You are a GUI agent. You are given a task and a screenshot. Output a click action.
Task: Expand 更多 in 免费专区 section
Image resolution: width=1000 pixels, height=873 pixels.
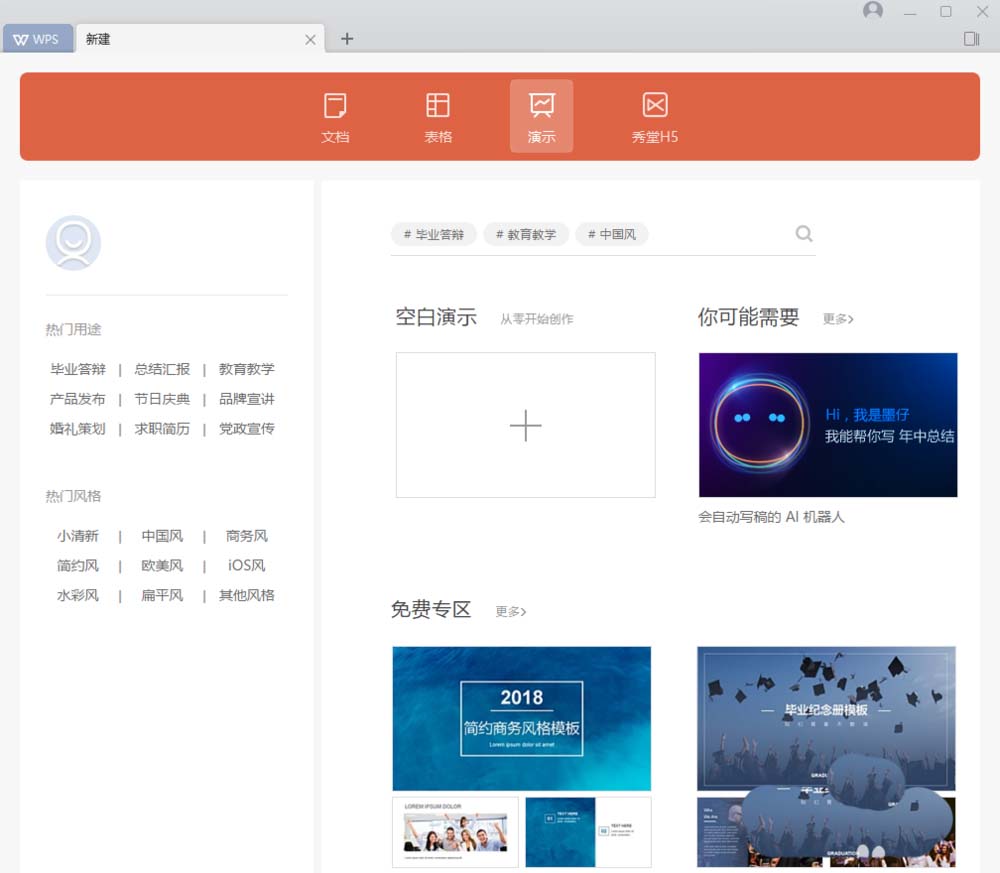tap(509, 611)
